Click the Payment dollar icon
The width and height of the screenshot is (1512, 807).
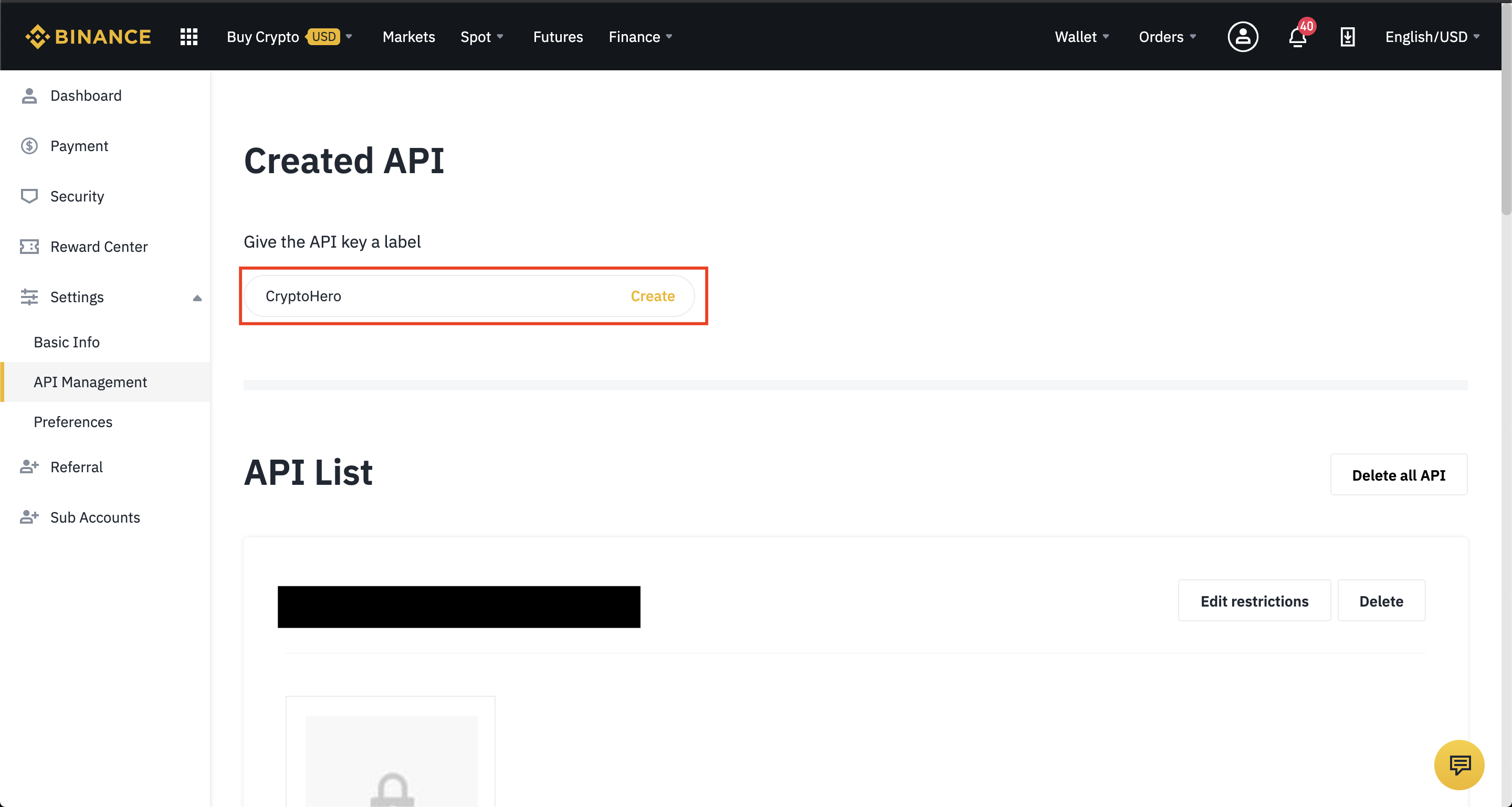29,146
